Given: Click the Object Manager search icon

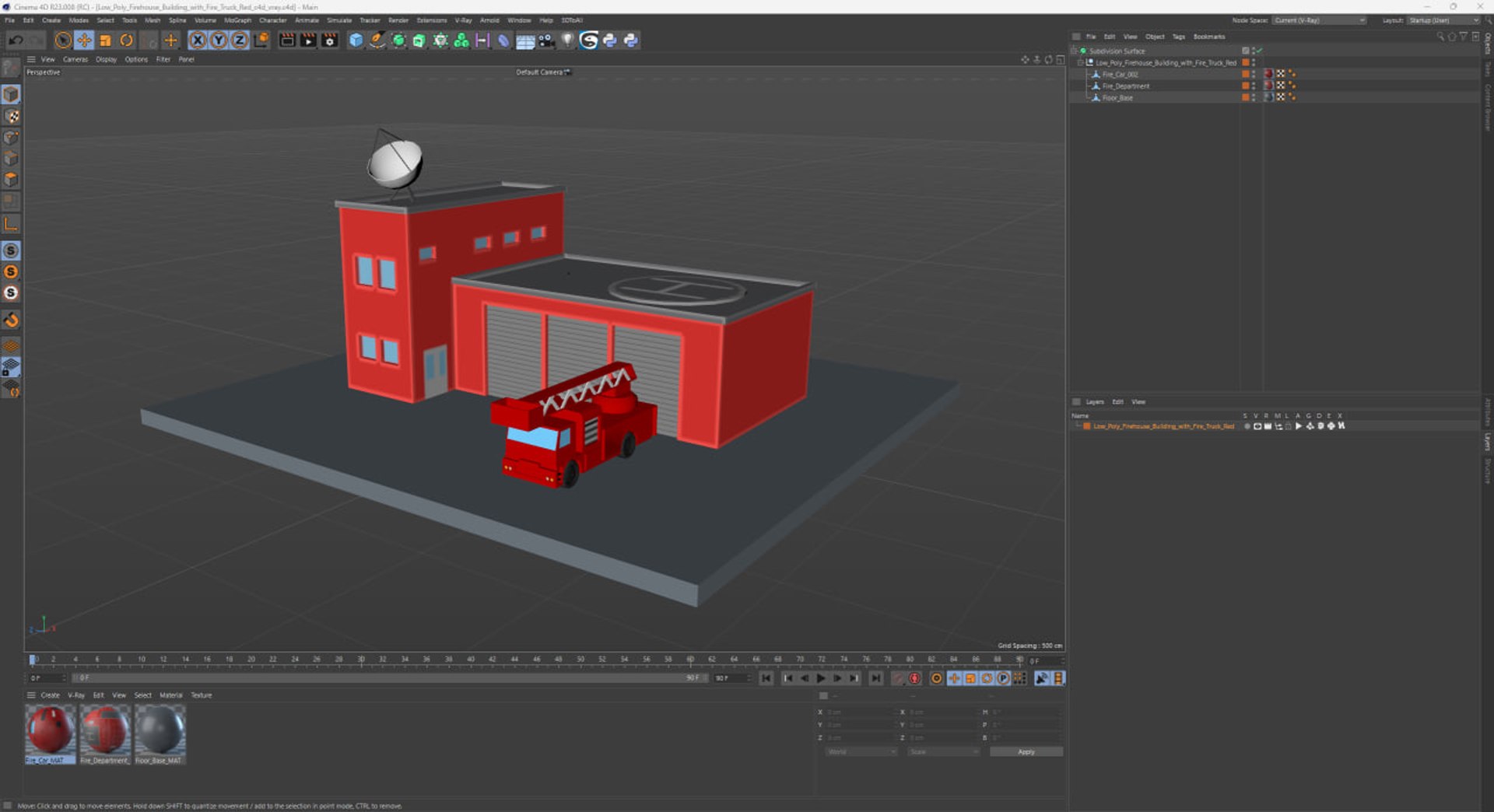Looking at the screenshot, I should coord(1440,37).
